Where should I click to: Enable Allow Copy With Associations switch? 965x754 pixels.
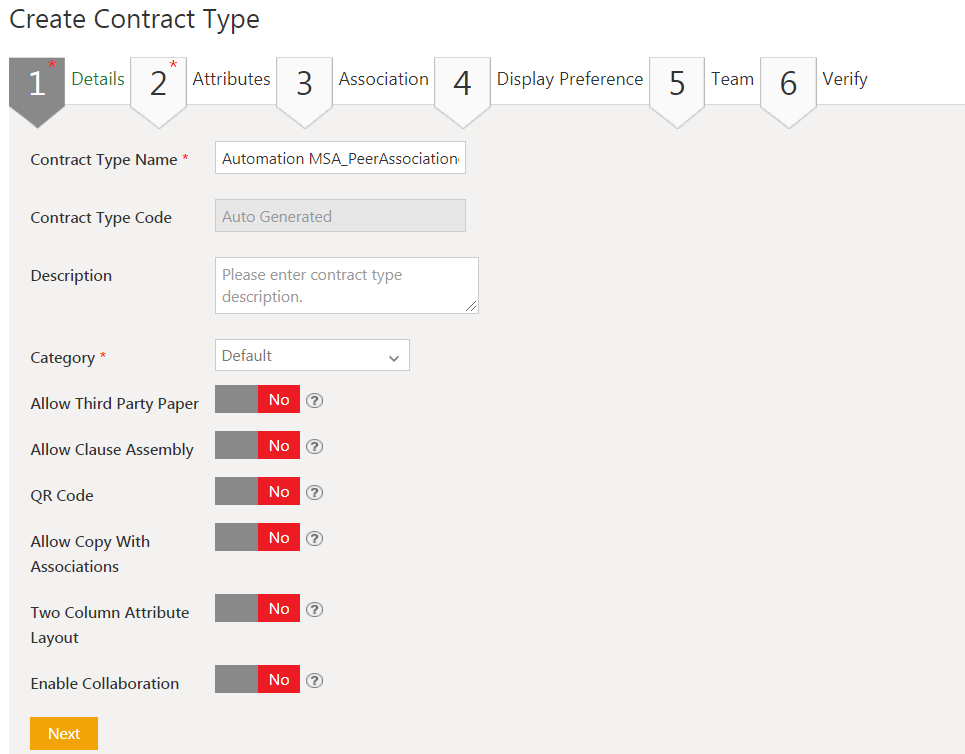click(257, 539)
